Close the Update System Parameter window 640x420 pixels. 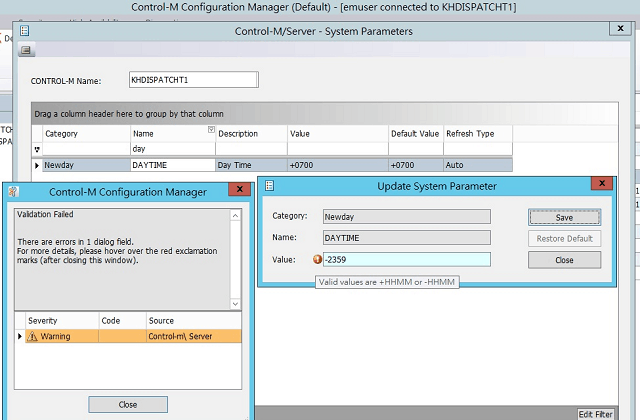pos(602,183)
